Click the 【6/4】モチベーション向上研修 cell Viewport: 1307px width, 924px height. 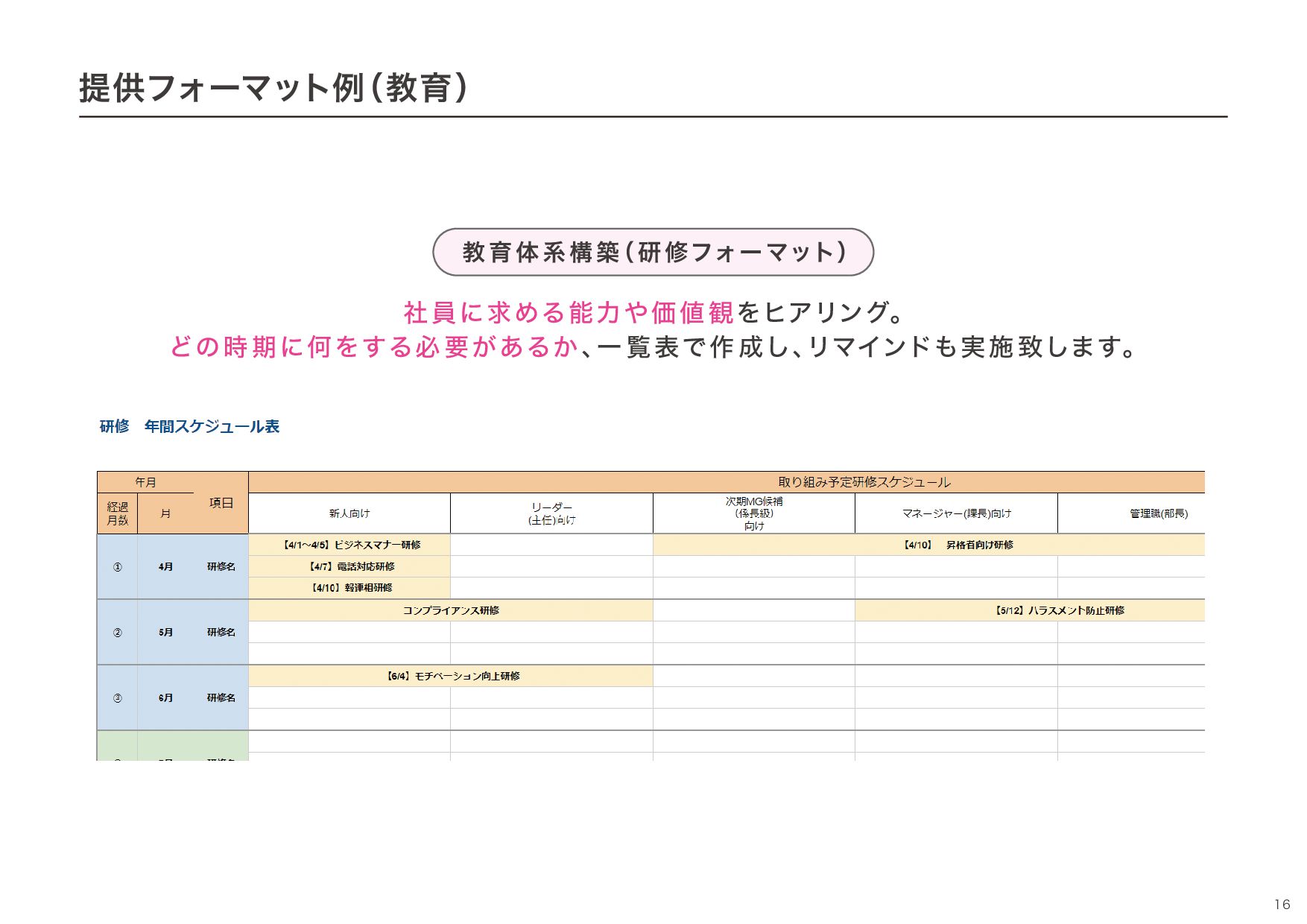[451, 676]
